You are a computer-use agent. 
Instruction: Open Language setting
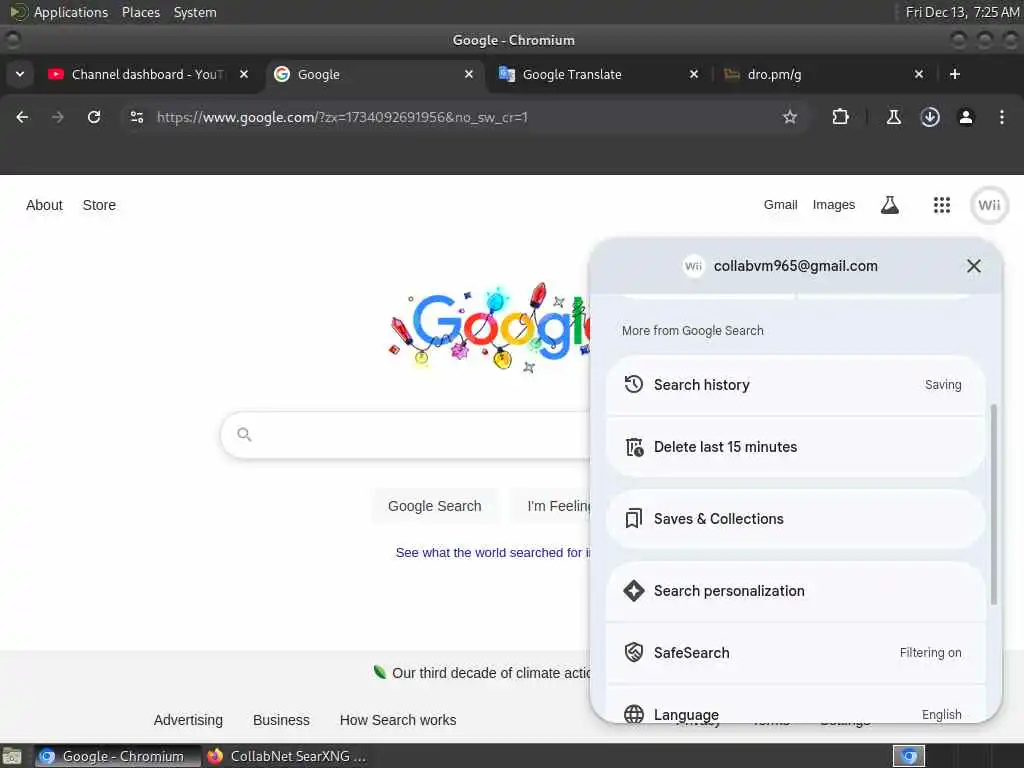coord(795,705)
